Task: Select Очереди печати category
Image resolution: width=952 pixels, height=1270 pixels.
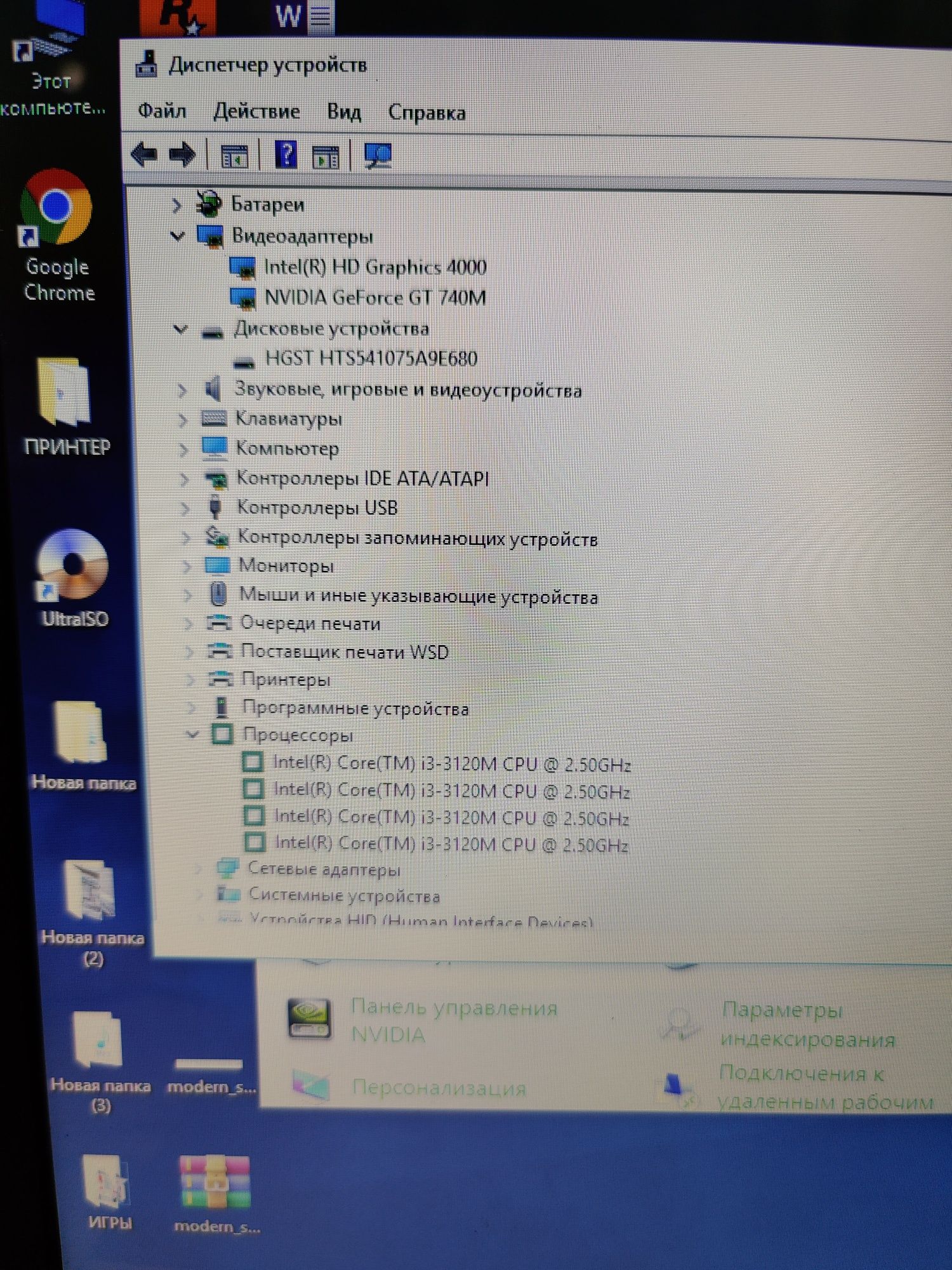Action: 310,624
